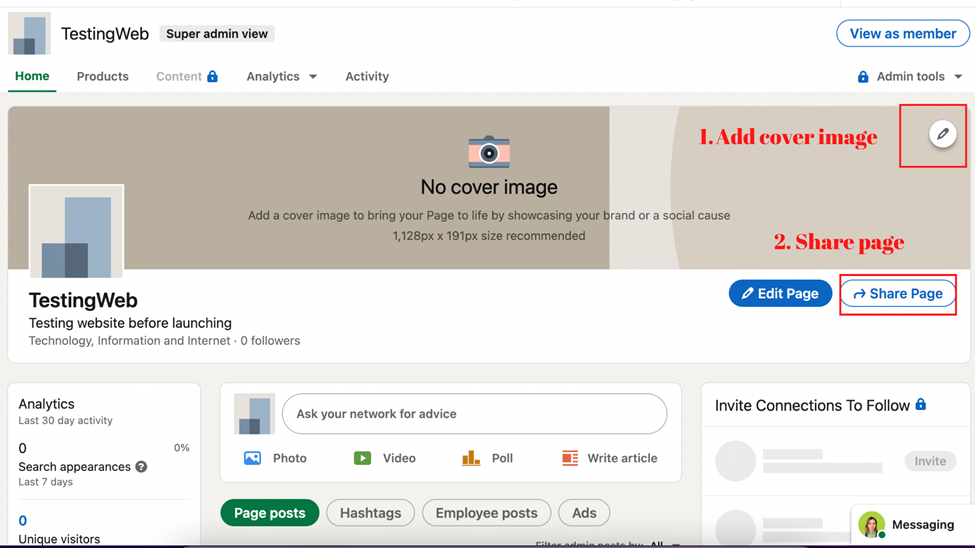Select the locked Content tab
975x548 pixels.
coord(187,77)
